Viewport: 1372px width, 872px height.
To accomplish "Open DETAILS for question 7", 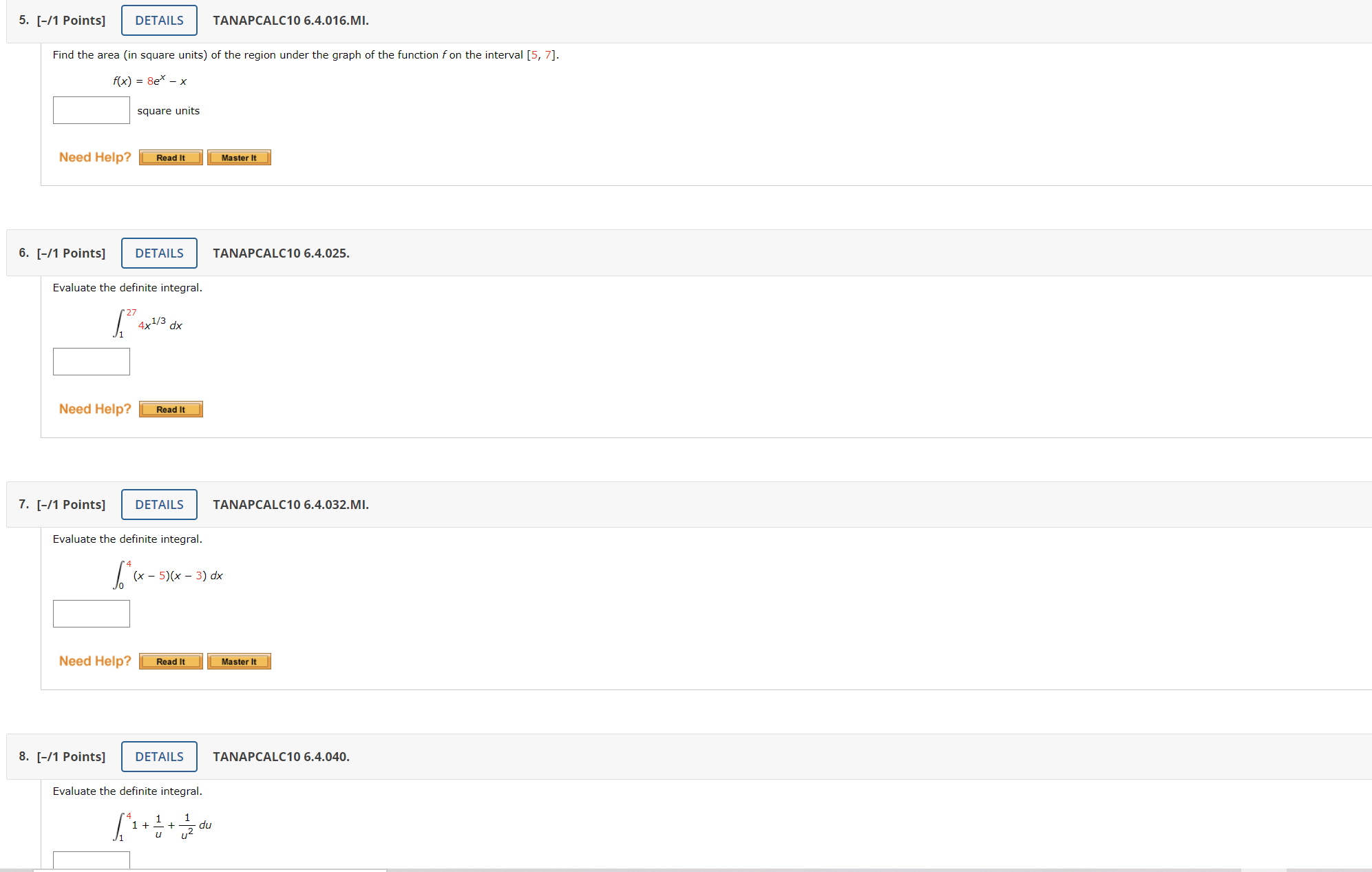I will click(159, 505).
